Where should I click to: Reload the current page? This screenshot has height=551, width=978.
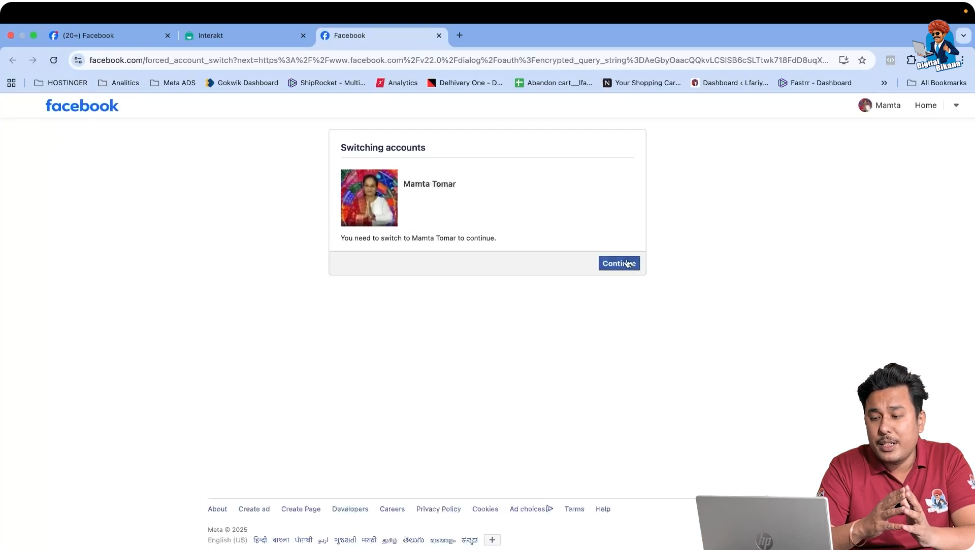(54, 60)
